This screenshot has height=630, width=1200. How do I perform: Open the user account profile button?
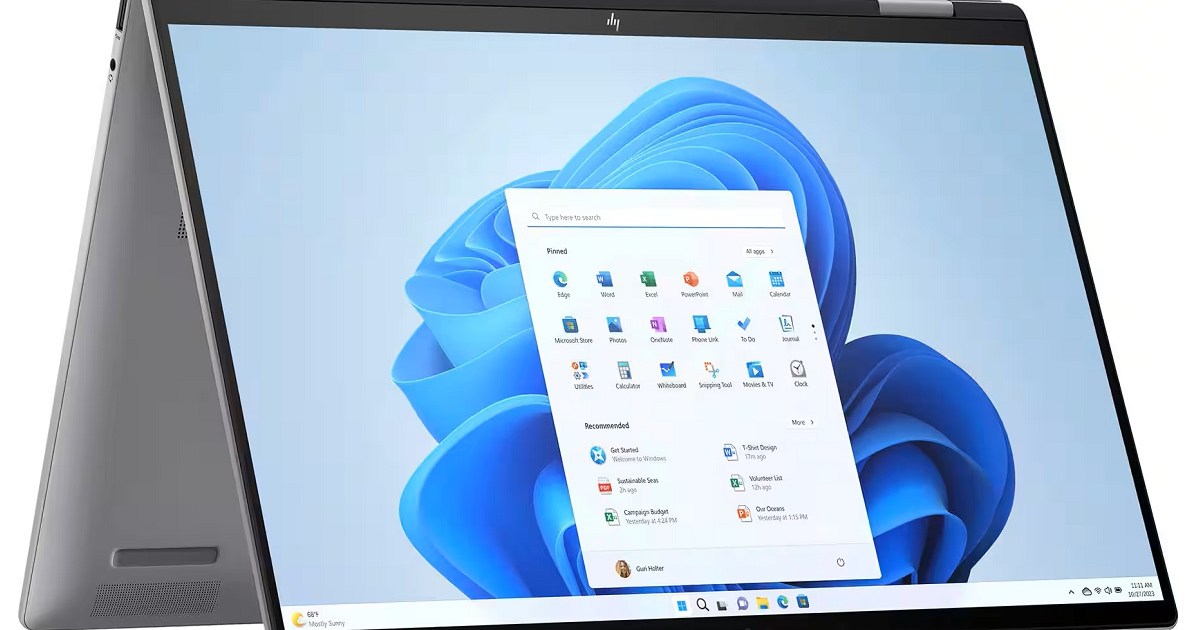(640, 568)
